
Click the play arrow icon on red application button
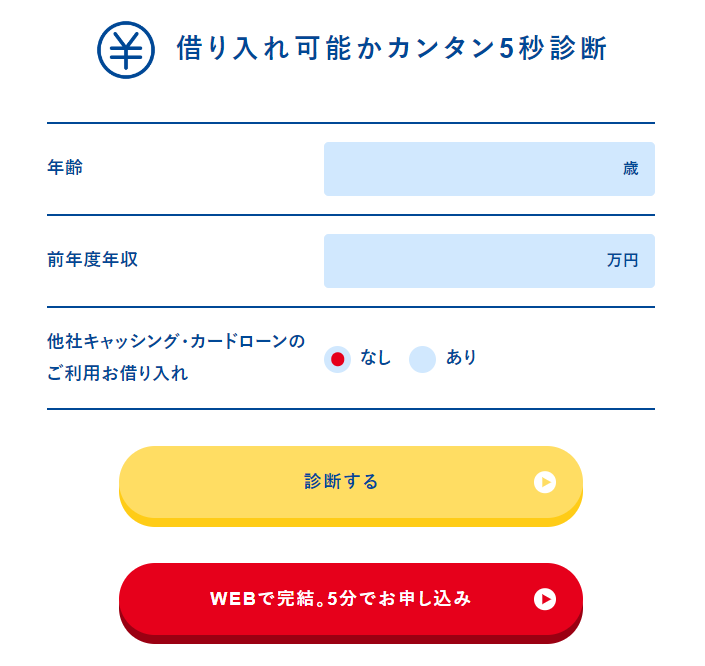[544, 599]
